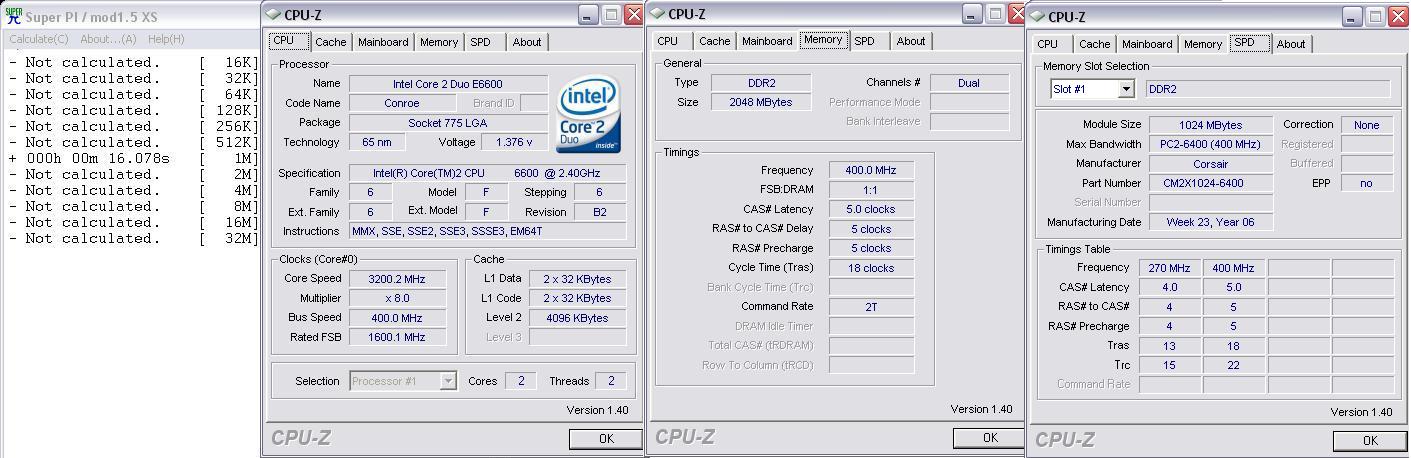Close the SPD CPU-Z window
The image size is (1411, 458).
tap(1397, 17)
